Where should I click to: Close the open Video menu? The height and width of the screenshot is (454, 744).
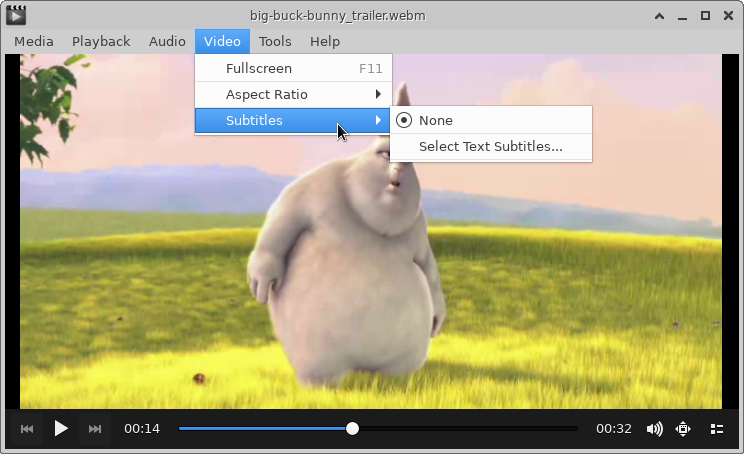(x=222, y=41)
